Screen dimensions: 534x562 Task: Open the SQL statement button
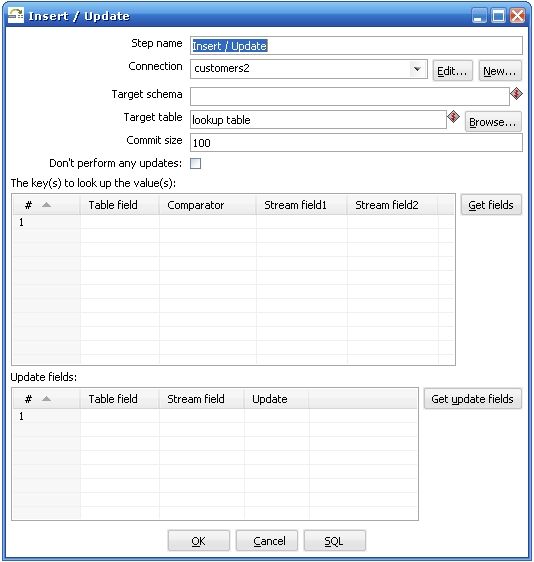tap(334, 540)
